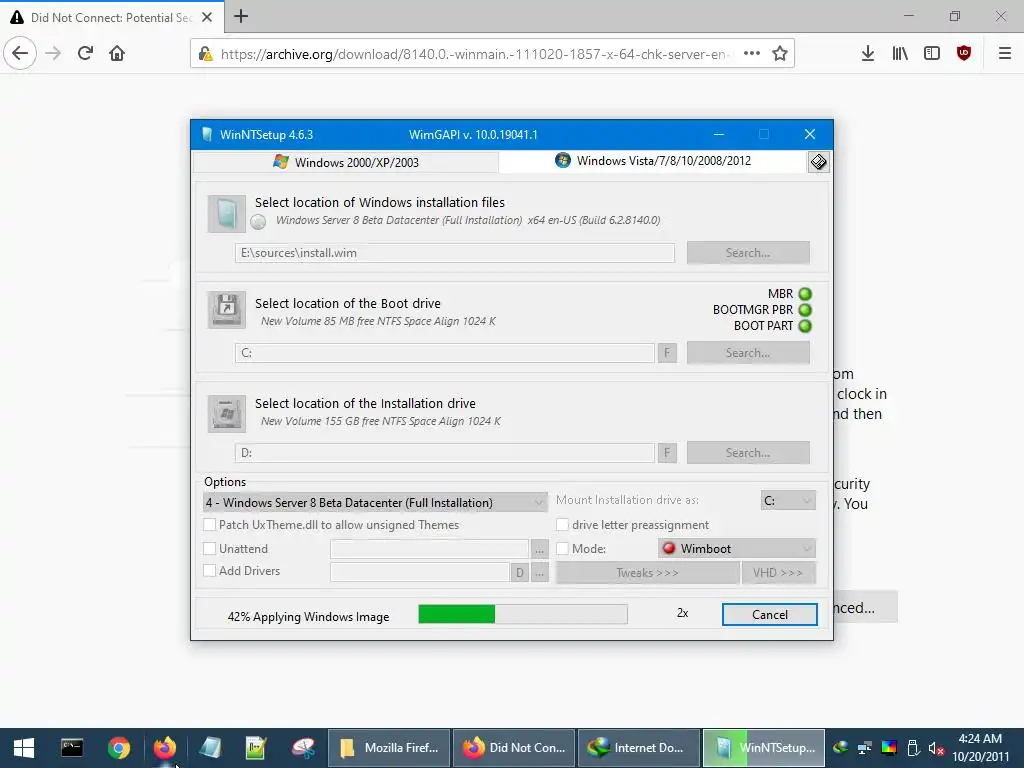Click the 2x speed indicator
The width and height of the screenshot is (1024, 768).
(x=682, y=613)
